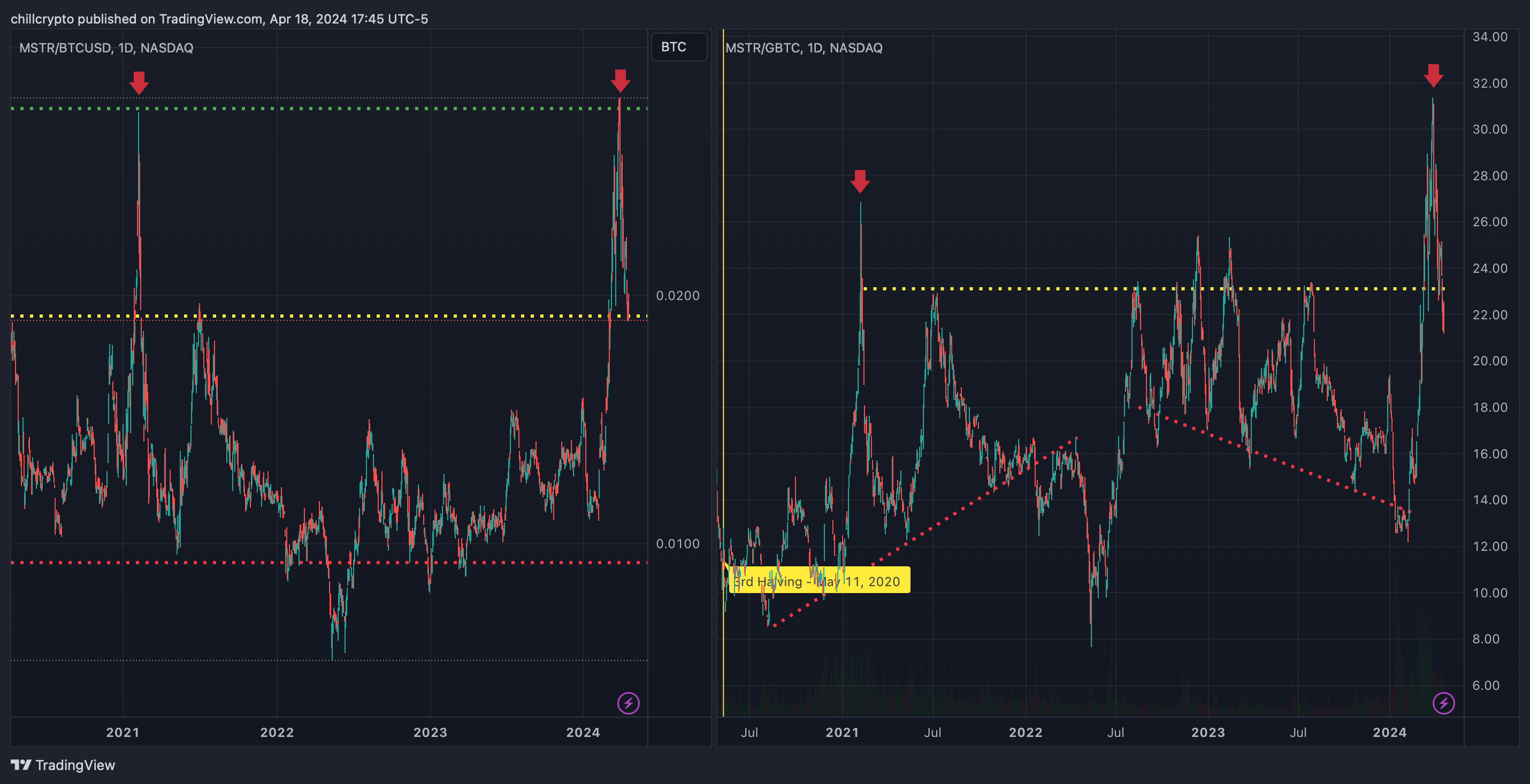Click the 18.00 price axis label
Image resolution: width=1530 pixels, height=784 pixels.
[1490, 408]
